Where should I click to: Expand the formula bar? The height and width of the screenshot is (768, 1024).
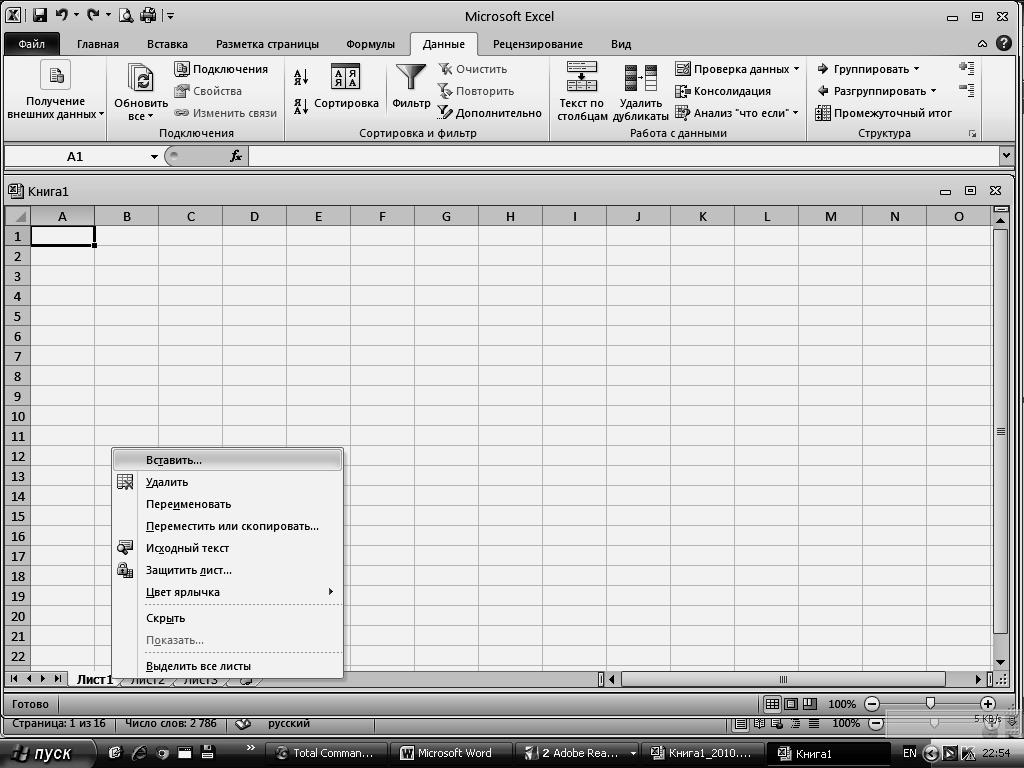1006,155
